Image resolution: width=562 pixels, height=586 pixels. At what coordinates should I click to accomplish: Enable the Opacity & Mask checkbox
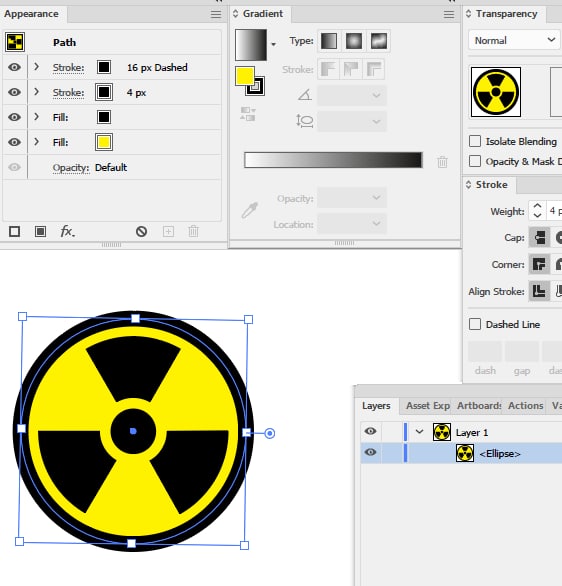(x=475, y=161)
